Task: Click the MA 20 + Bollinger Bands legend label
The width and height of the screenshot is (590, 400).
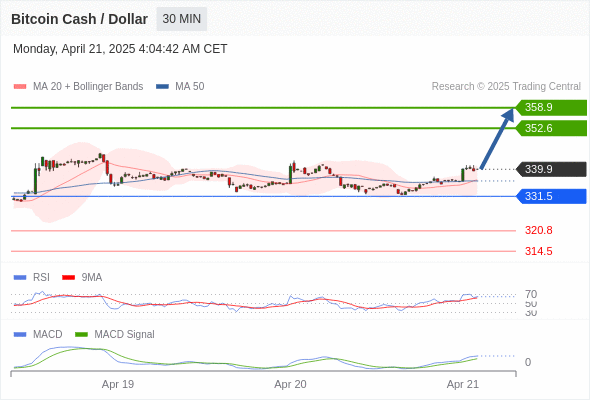Action: [x=88, y=87]
